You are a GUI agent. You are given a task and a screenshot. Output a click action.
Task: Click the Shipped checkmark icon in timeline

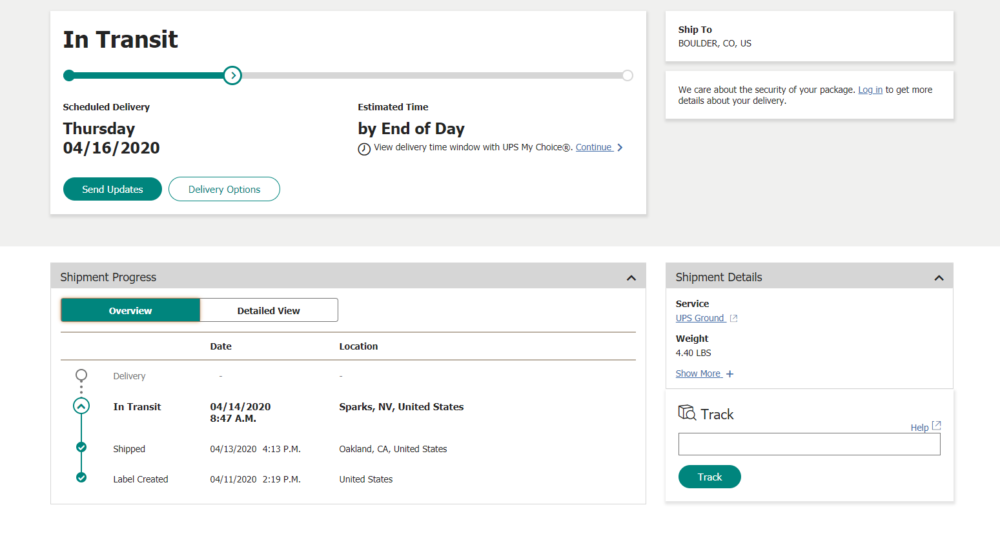pyautogui.click(x=81, y=448)
